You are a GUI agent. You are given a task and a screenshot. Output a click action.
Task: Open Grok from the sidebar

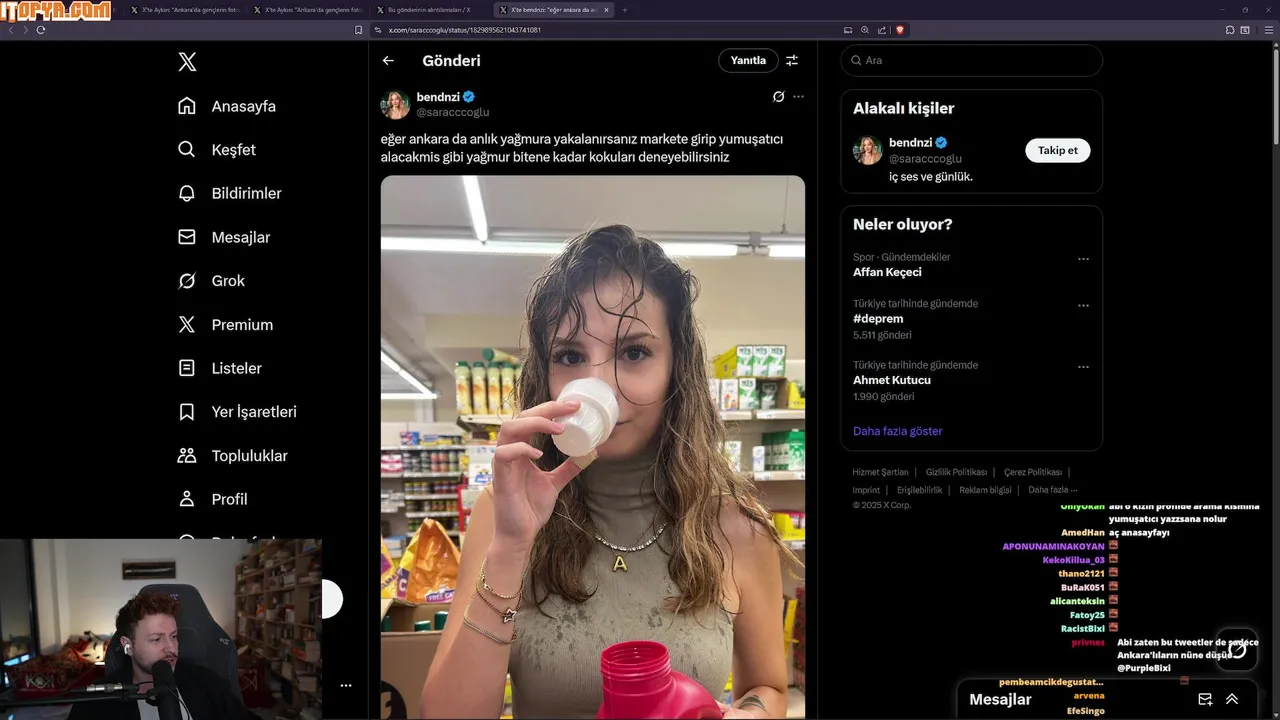point(211,281)
